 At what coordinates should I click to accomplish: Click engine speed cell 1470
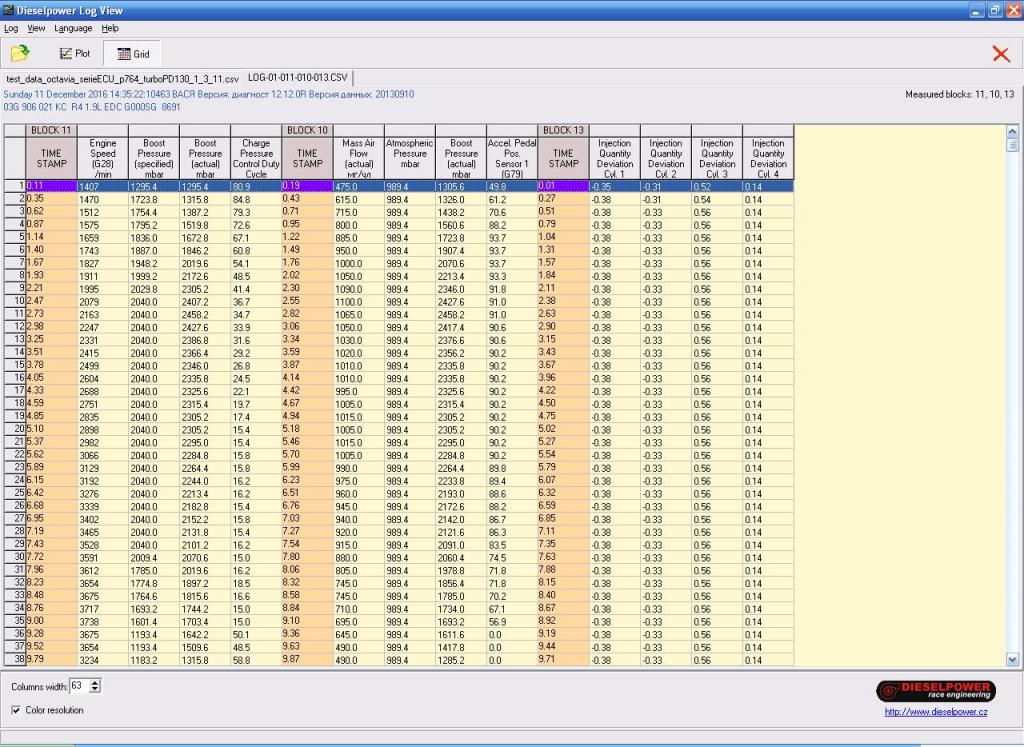103,199
